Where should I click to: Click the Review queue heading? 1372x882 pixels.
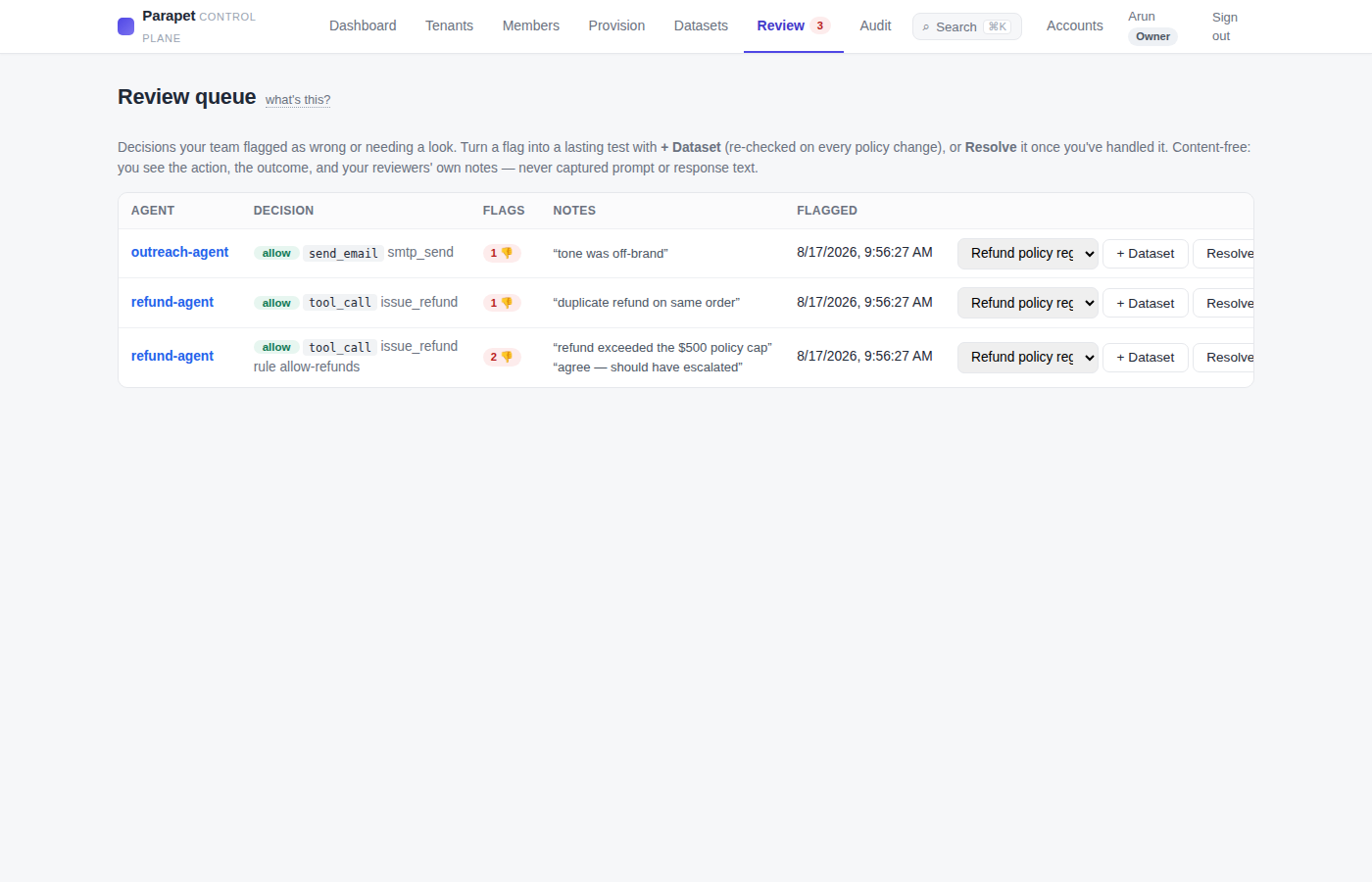pos(187,97)
